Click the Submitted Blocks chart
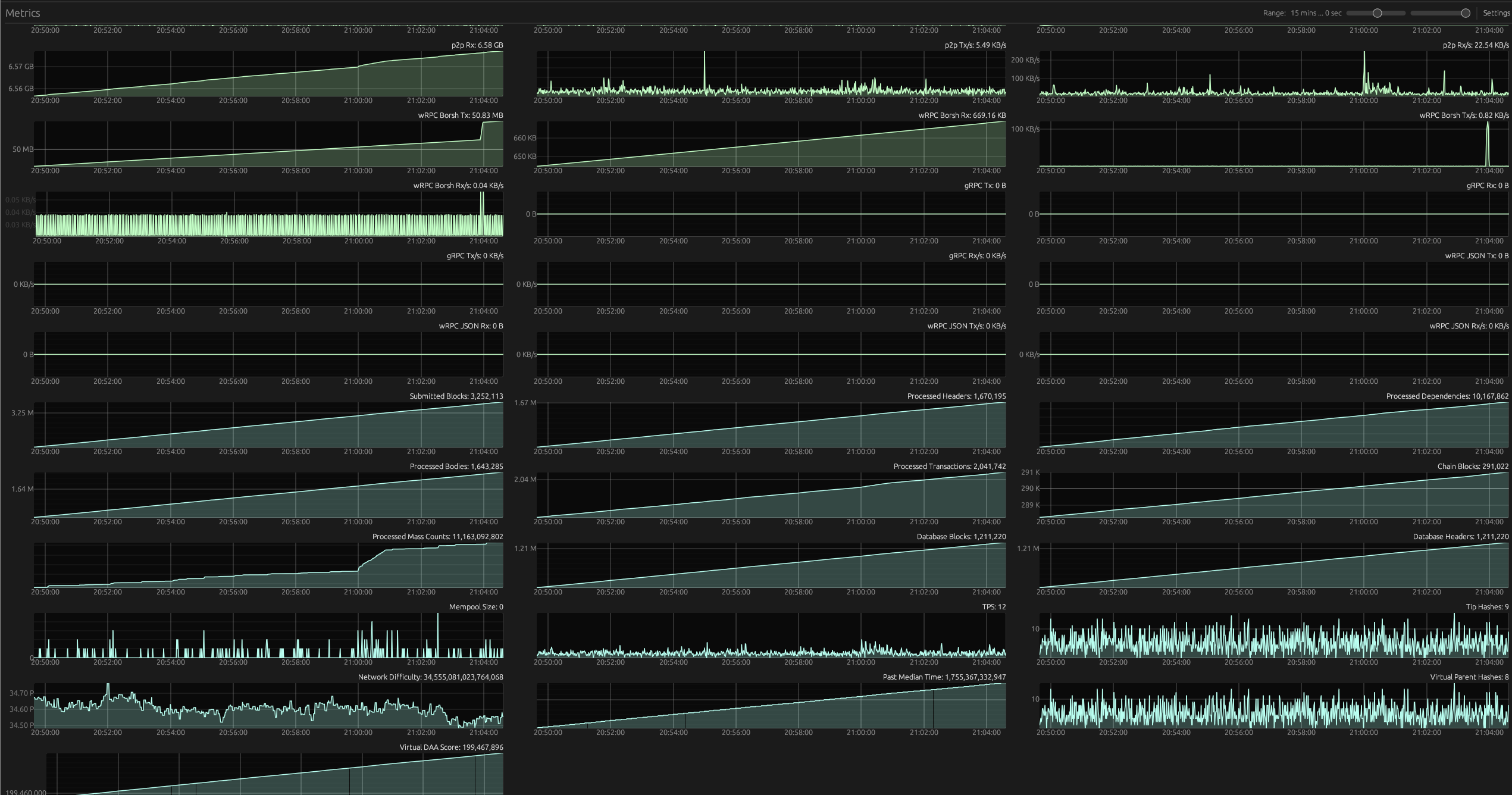The image size is (1512, 795). coord(268,425)
